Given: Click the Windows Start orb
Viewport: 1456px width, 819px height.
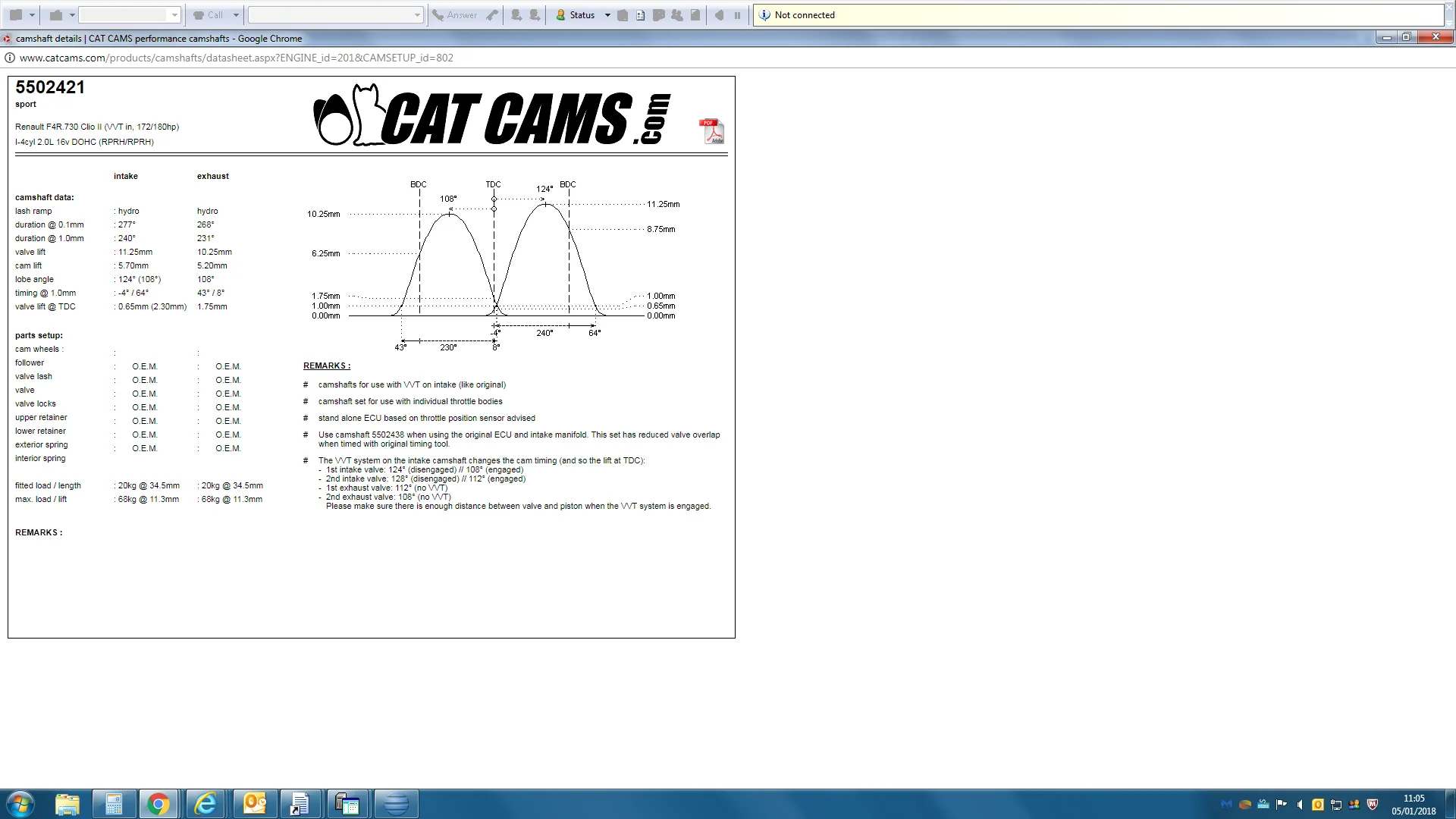Looking at the screenshot, I should click(20, 804).
